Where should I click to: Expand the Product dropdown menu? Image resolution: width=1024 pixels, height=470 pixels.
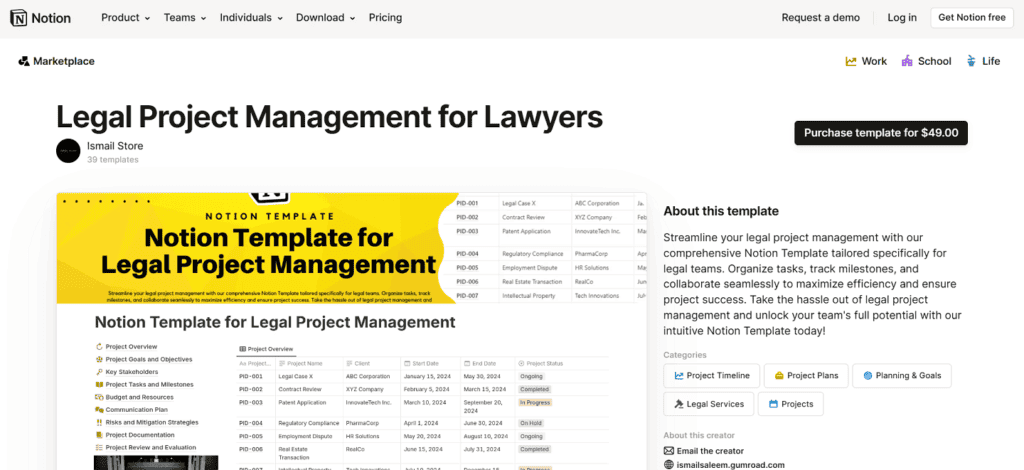coord(125,18)
